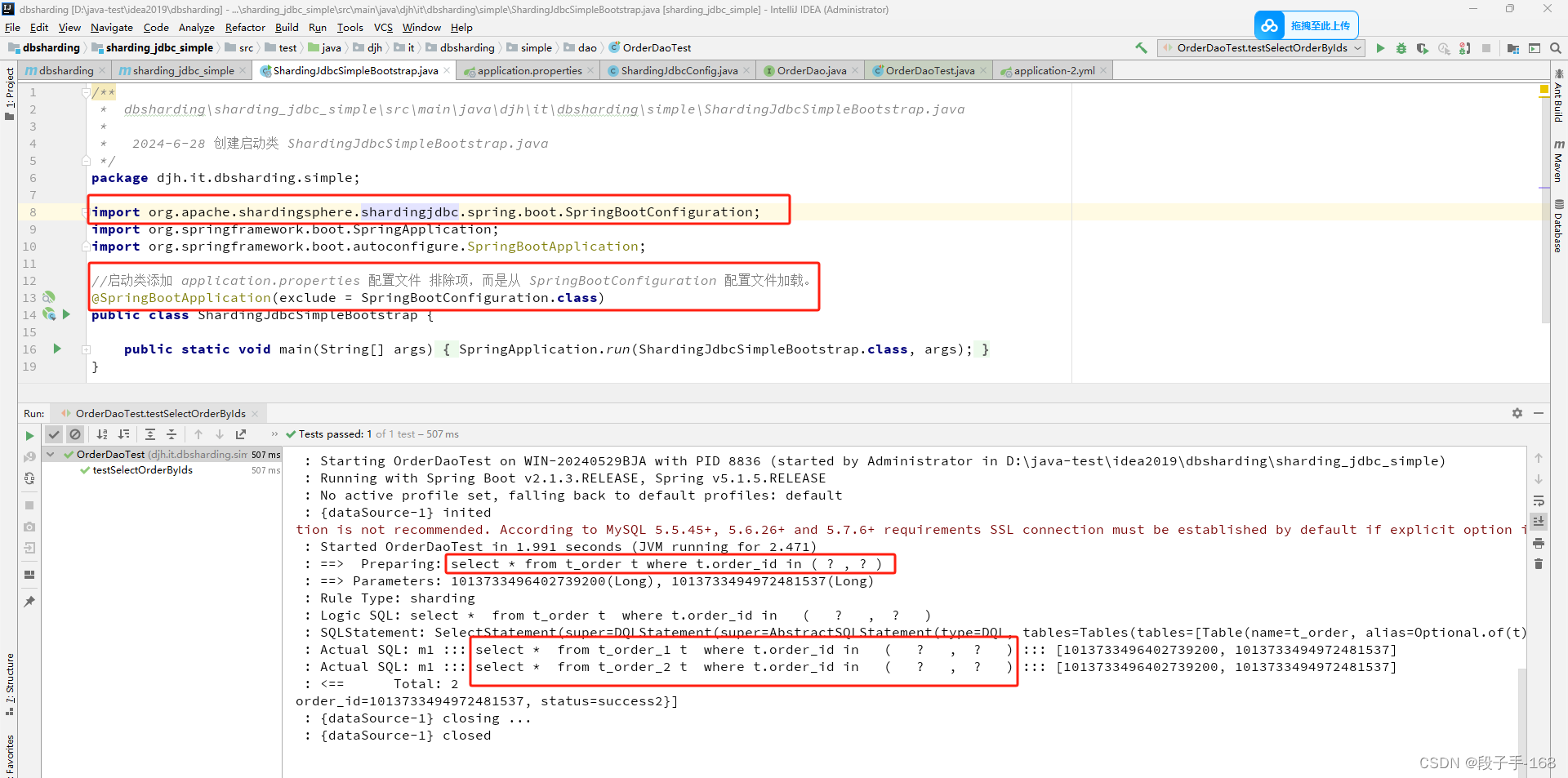Click the Spring bean gutter icon on line 13
Screen dimensions: 1568x778
tap(49, 297)
